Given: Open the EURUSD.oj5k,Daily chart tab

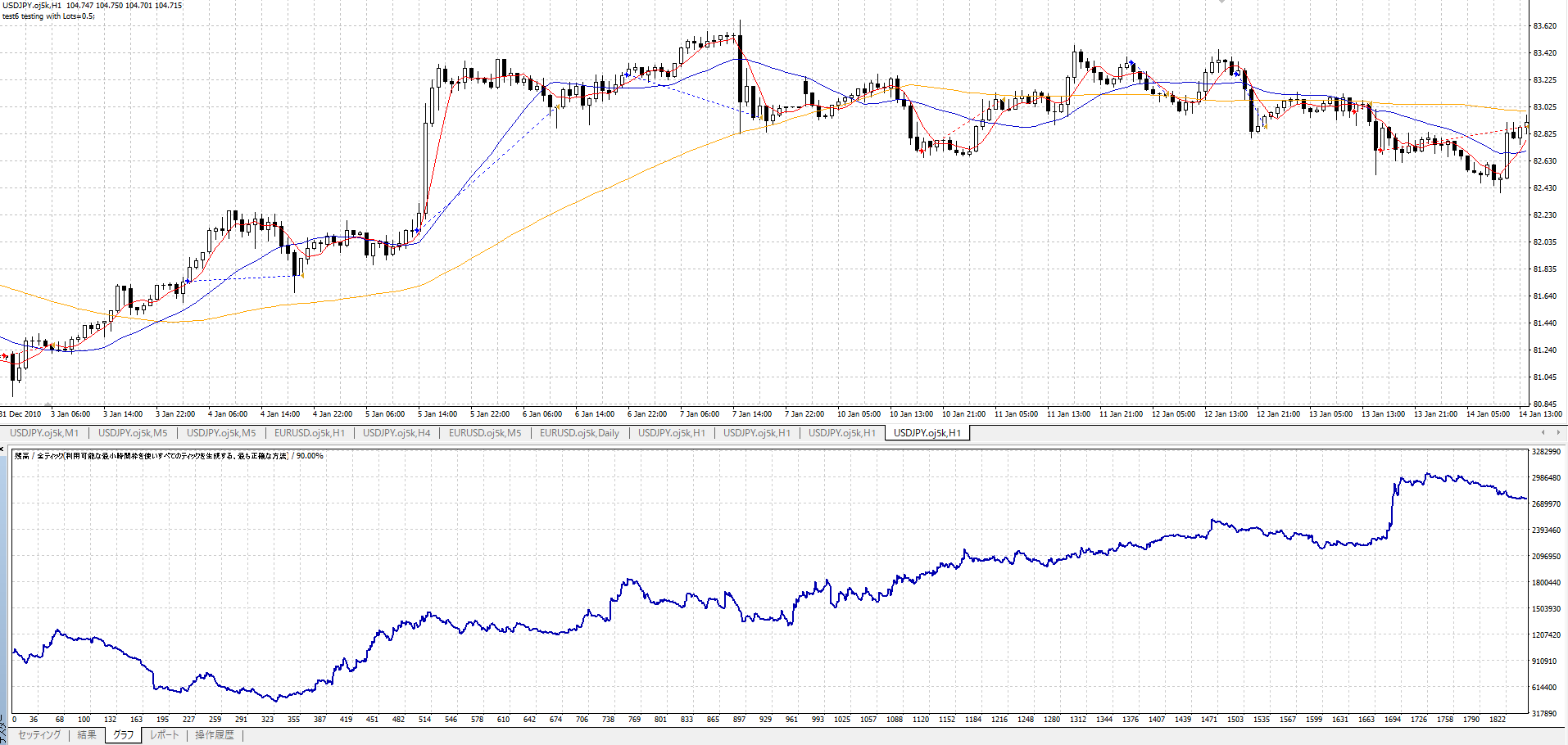Looking at the screenshot, I should click(579, 433).
